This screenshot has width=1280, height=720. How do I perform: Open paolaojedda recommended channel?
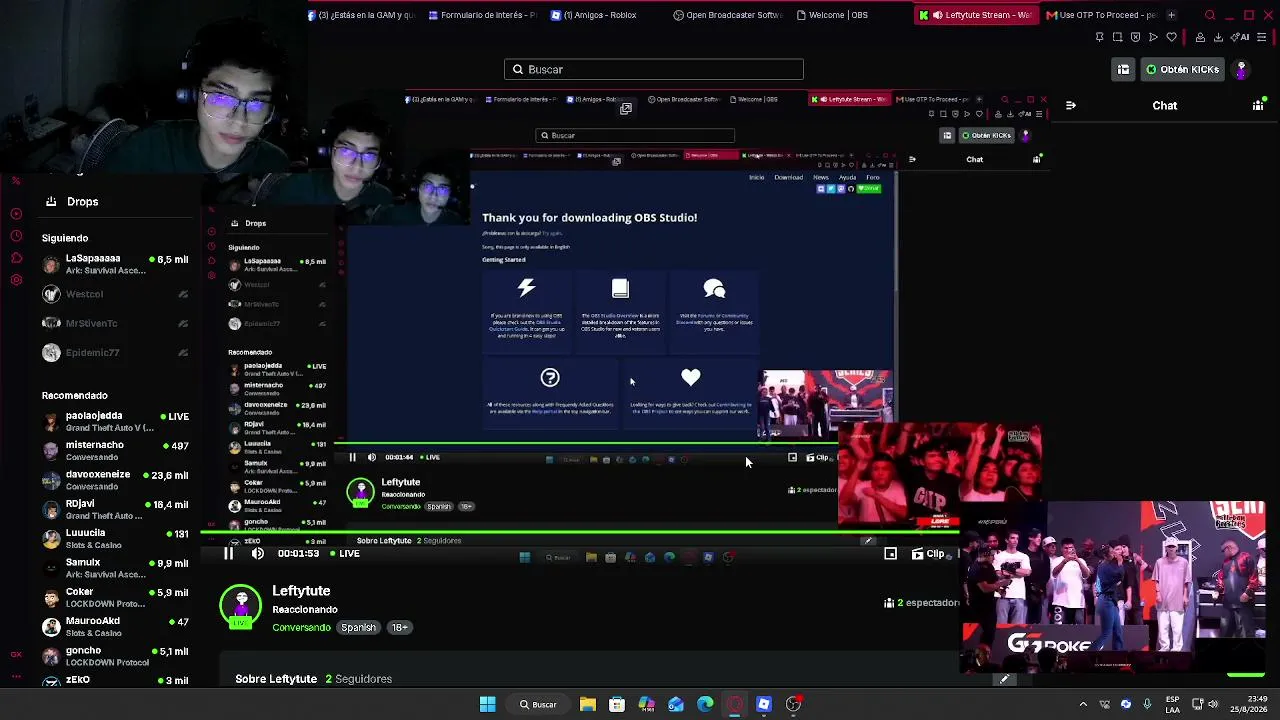(115, 421)
